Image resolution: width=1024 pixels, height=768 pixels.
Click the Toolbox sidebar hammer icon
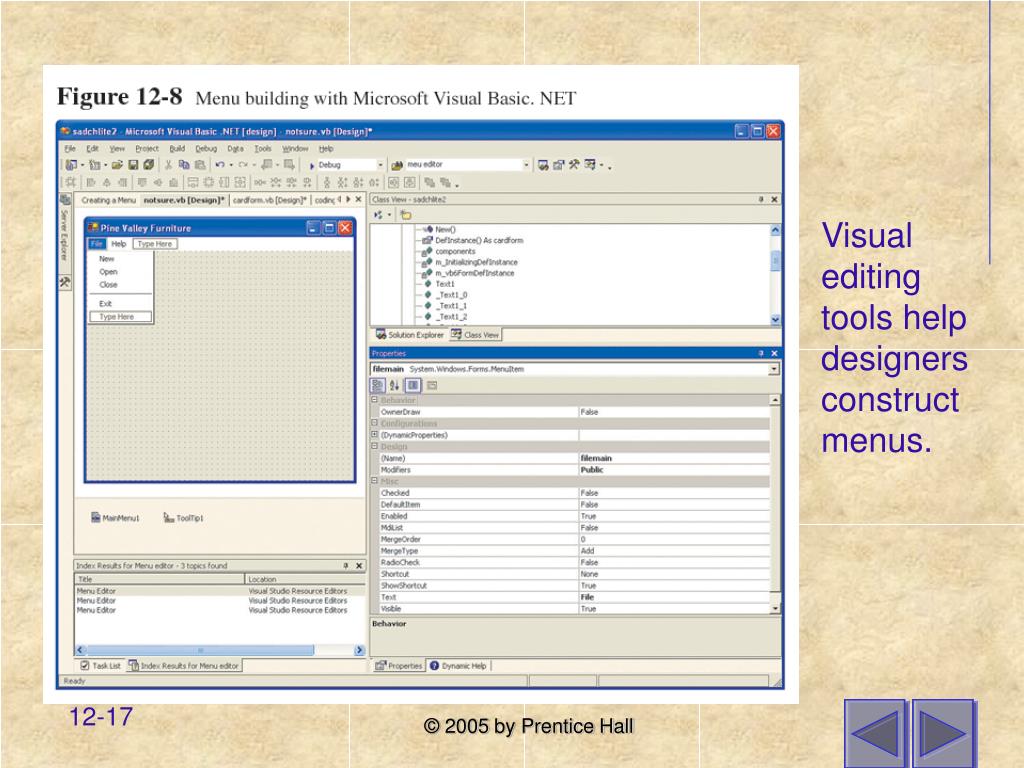click(65, 283)
